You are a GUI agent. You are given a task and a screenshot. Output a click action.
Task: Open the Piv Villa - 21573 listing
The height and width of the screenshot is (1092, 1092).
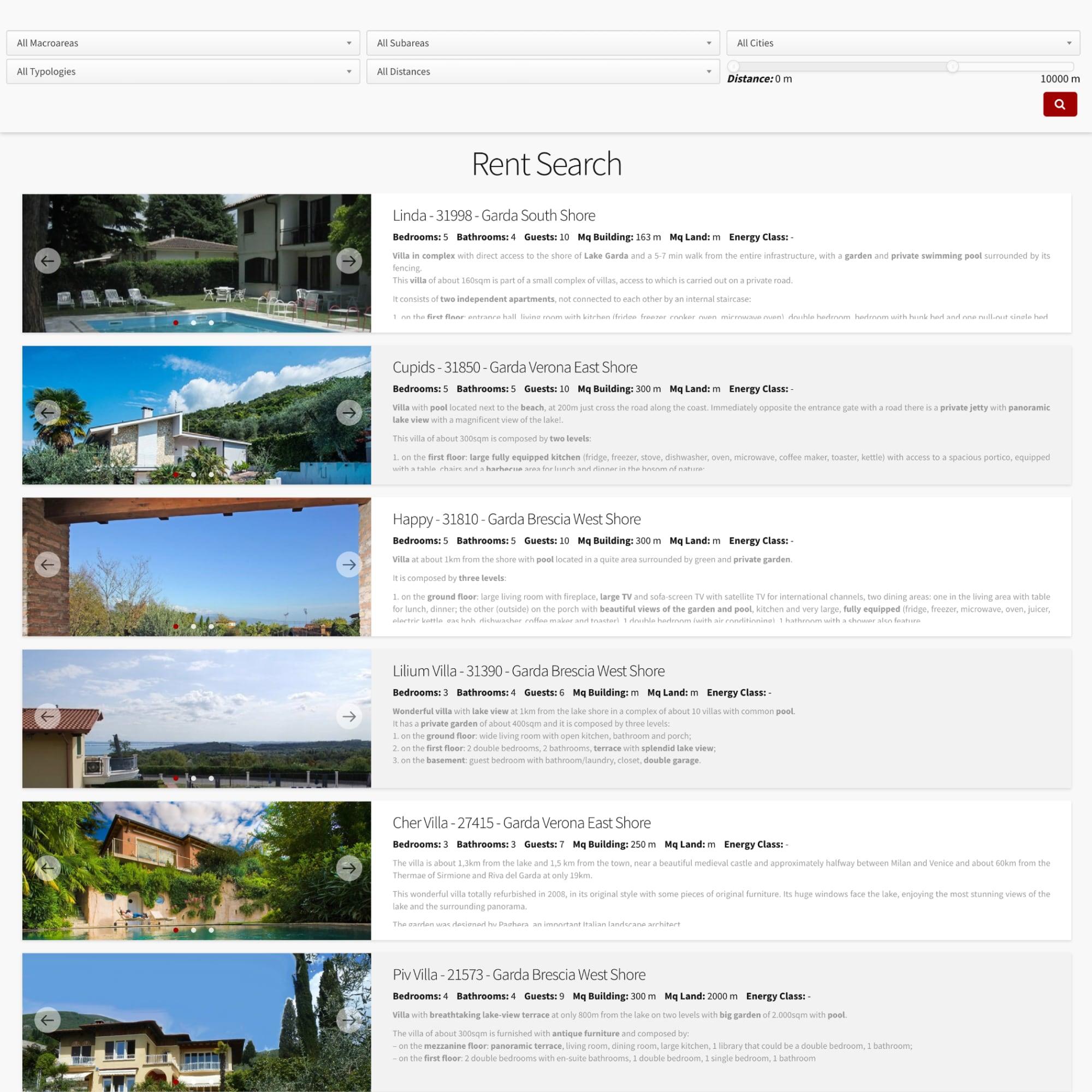point(519,975)
